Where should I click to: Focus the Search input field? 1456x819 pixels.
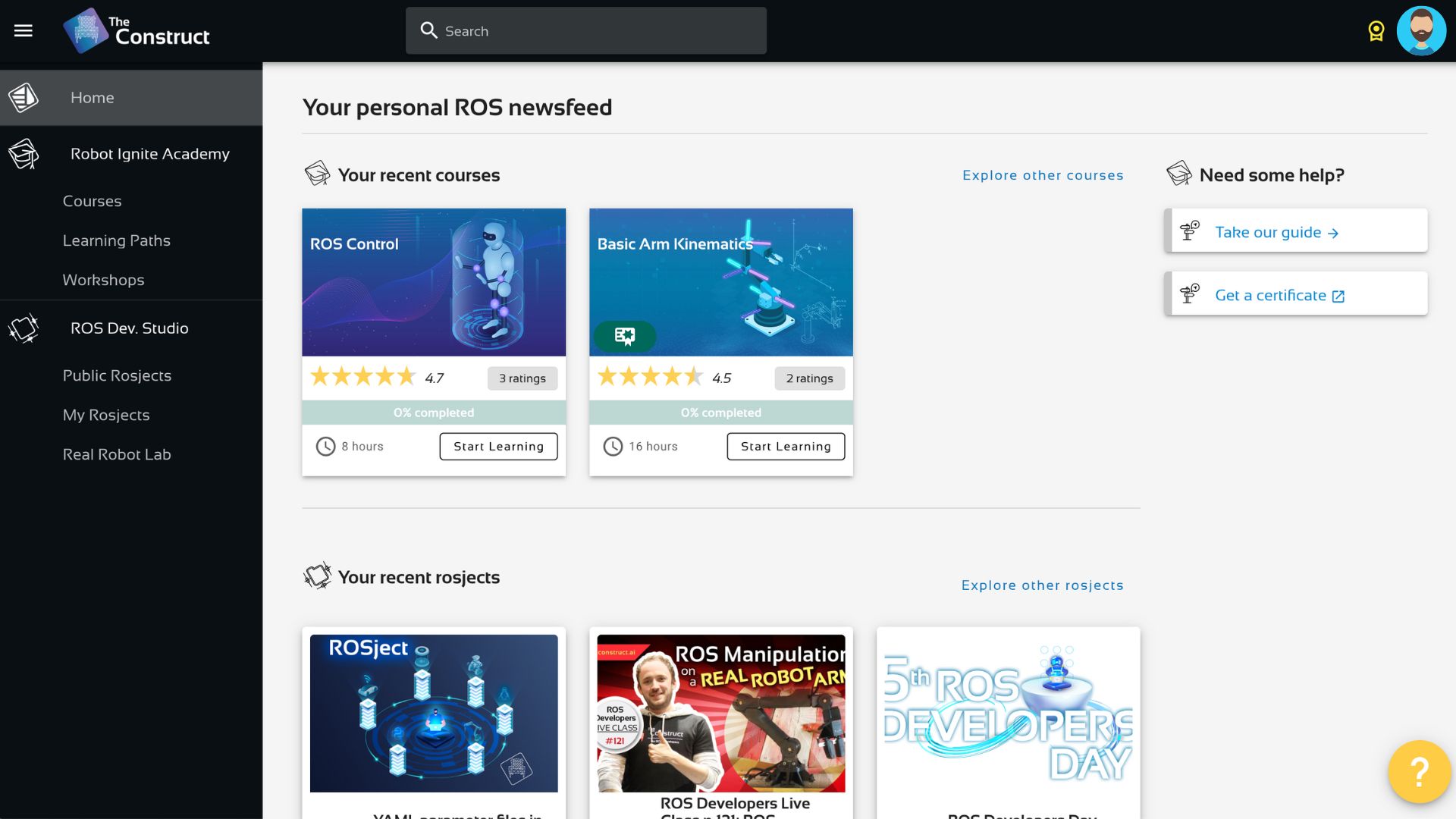pyautogui.click(x=586, y=31)
